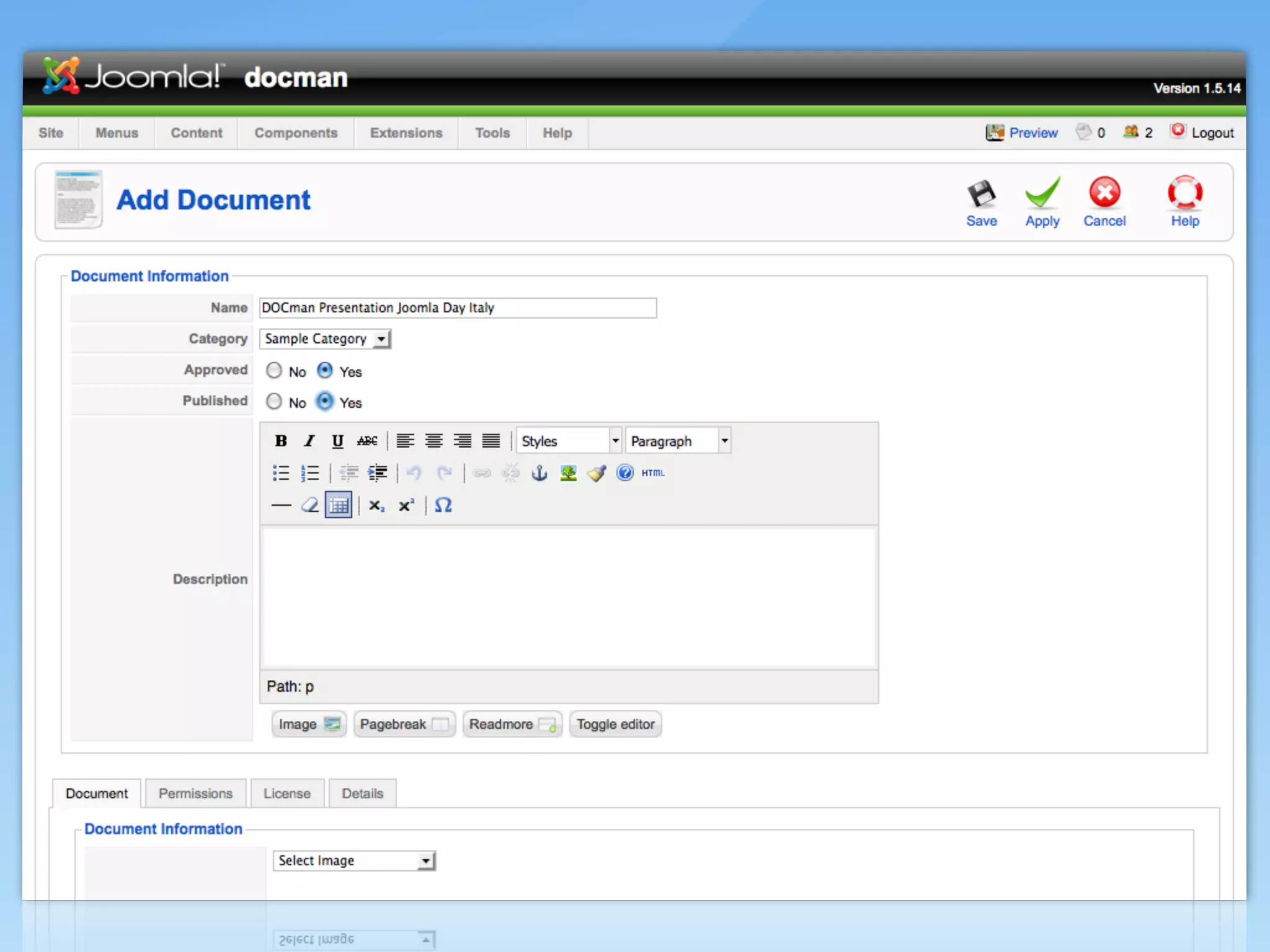Viewport: 1270px width, 952px height.
Task: Click the Toggle editor button
Action: click(x=615, y=724)
